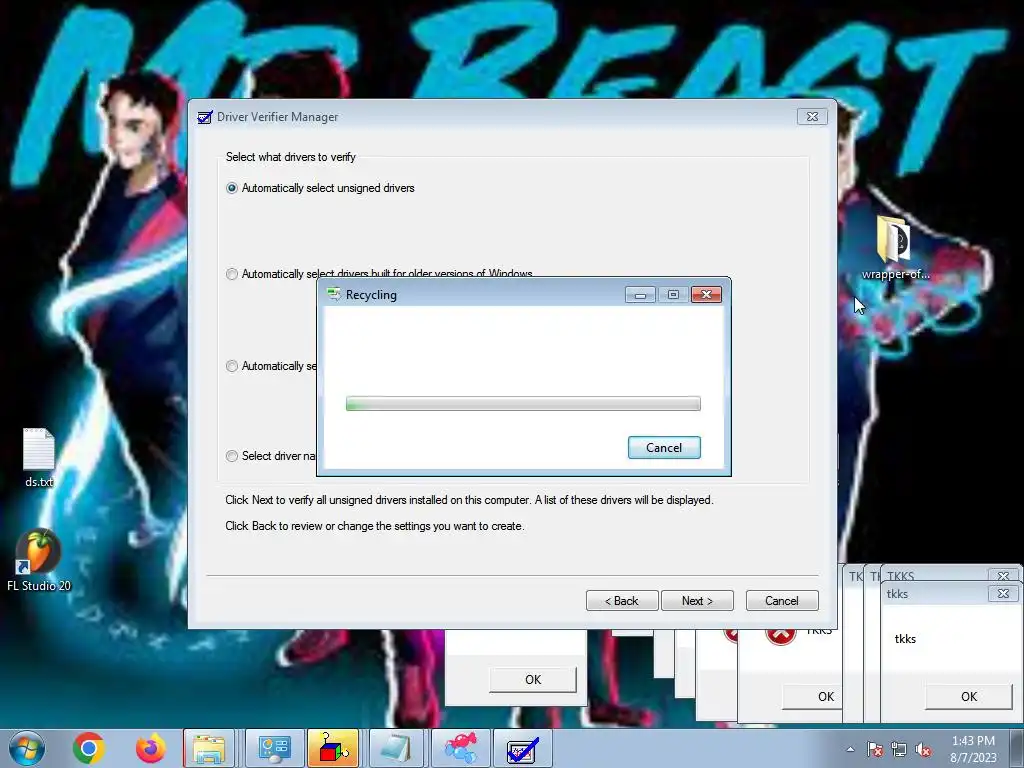Open the network tray icon
The image size is (1024, 768).
[x=899, y=749]
